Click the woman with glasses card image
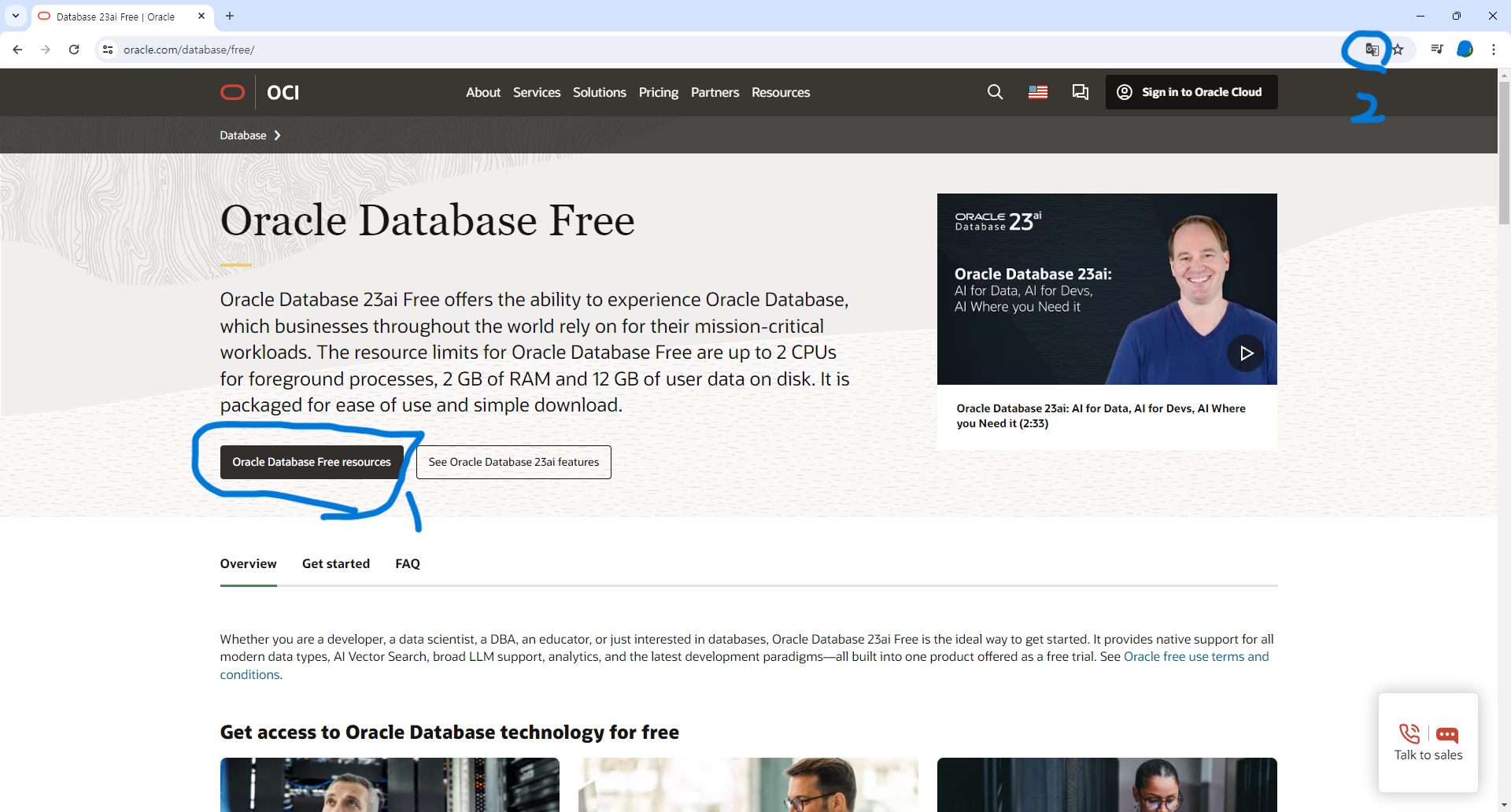1511x812 pixels. tap(1107, 784)
